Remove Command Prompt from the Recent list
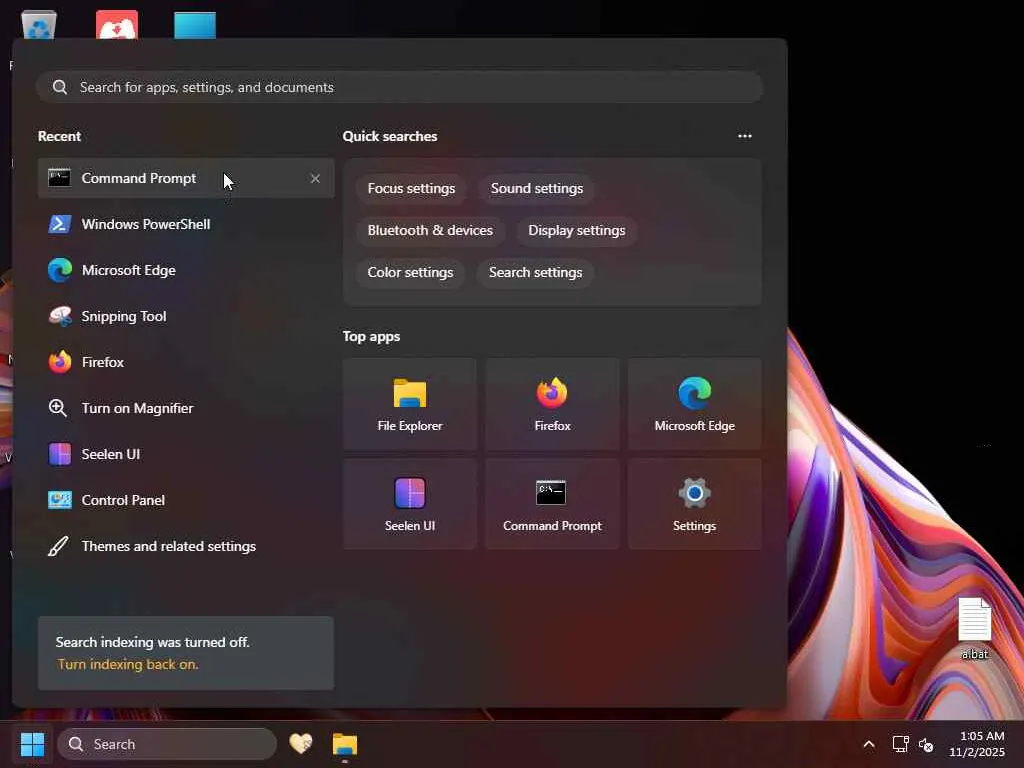The height and width of the screenshot is (768, 1024). pos(315,178)
